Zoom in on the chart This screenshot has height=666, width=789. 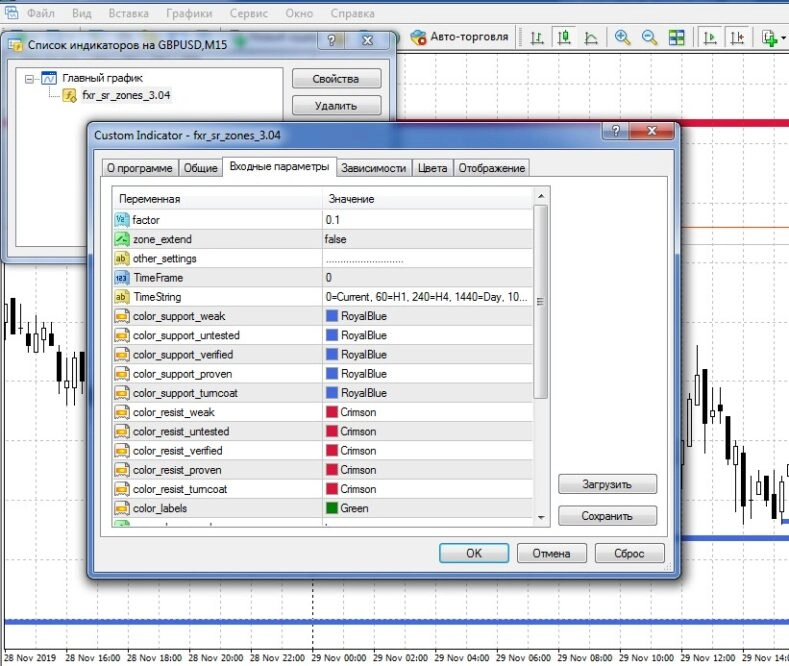point(622,38)
